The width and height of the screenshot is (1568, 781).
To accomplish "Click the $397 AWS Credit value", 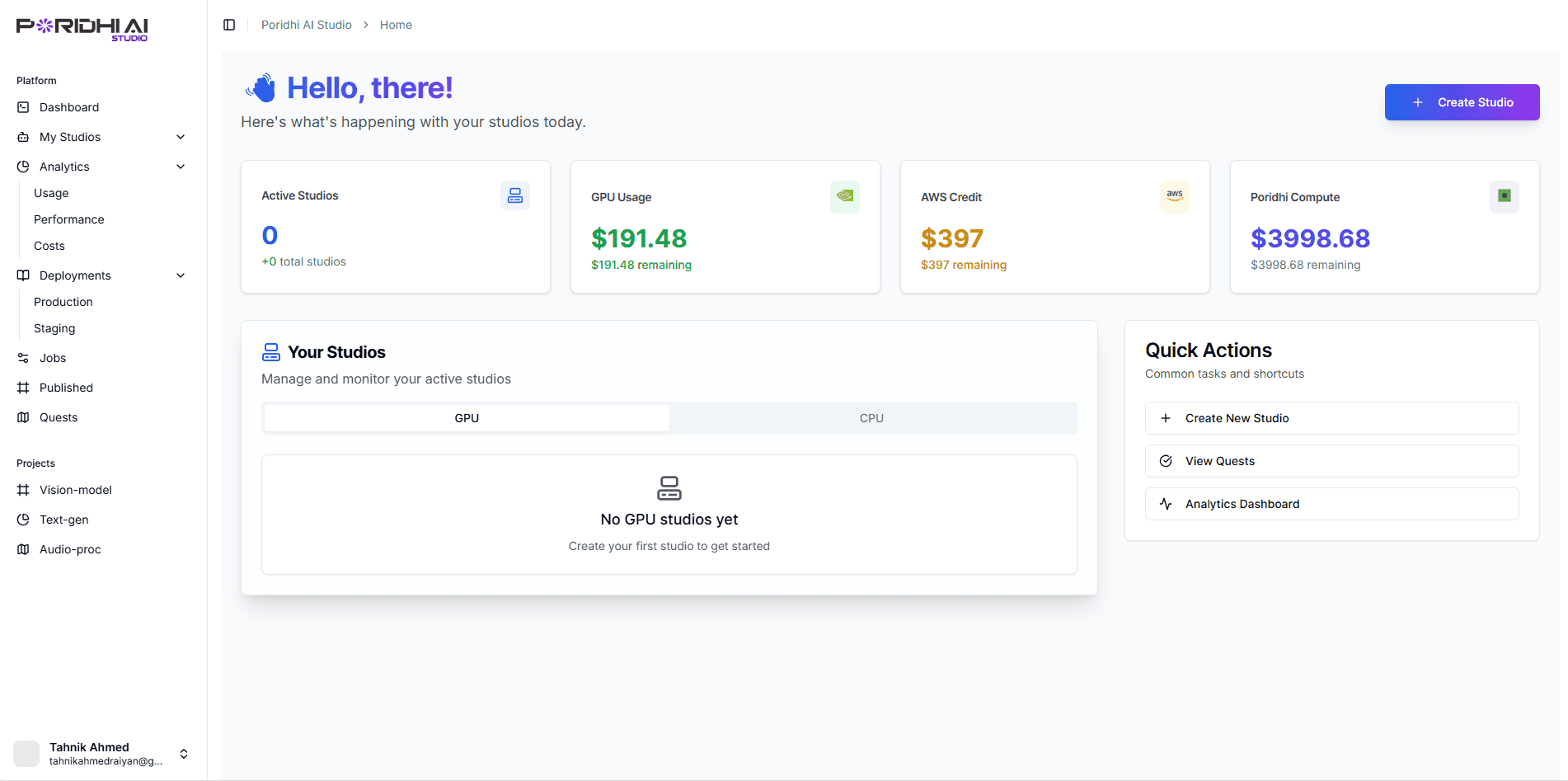I will point(952,238).
